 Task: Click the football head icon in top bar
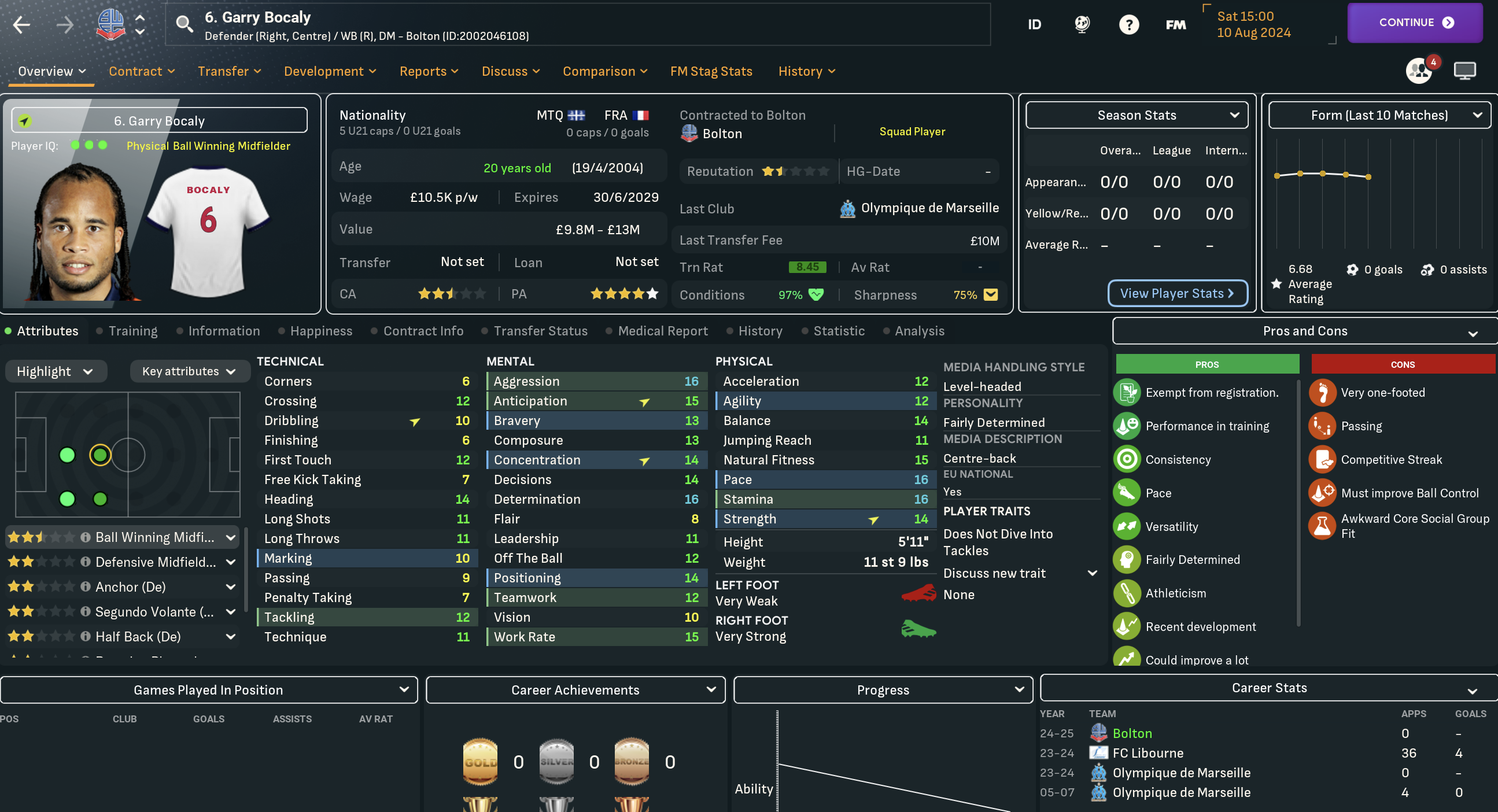click(1082, 24)
